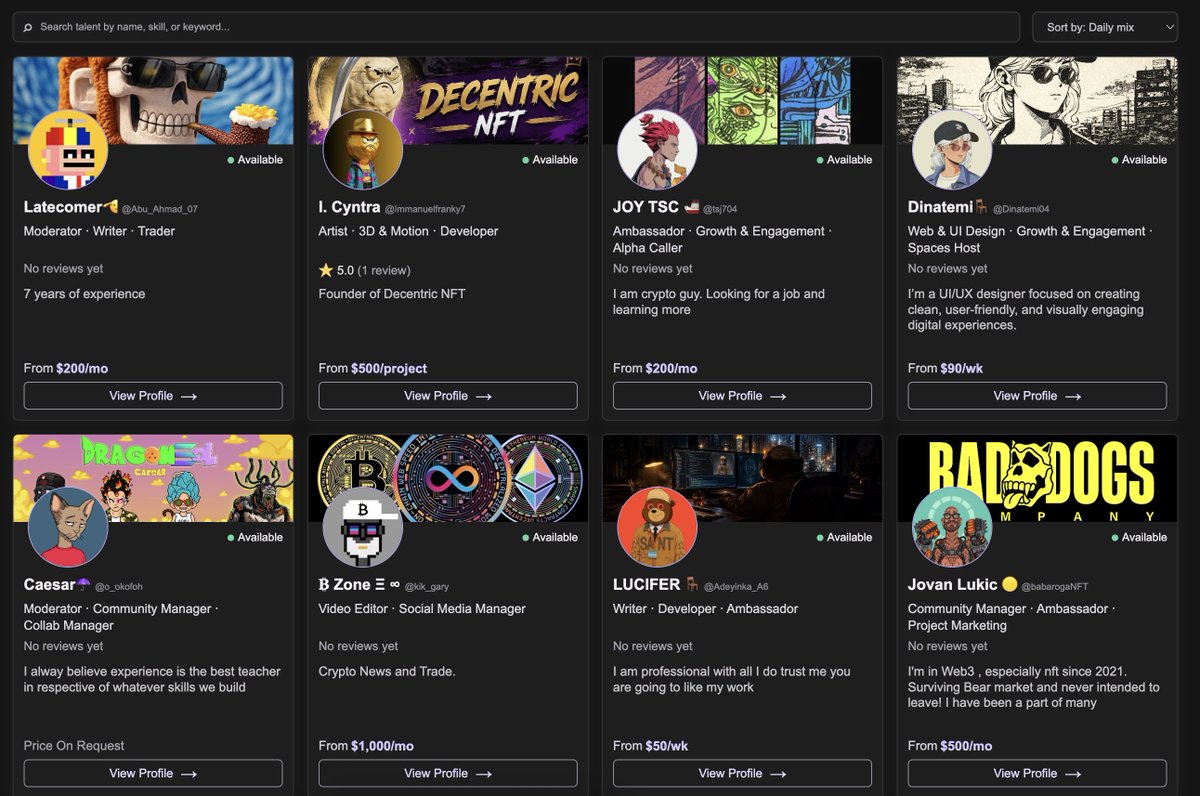Click the '(1 review)' text

coord(384,270)
